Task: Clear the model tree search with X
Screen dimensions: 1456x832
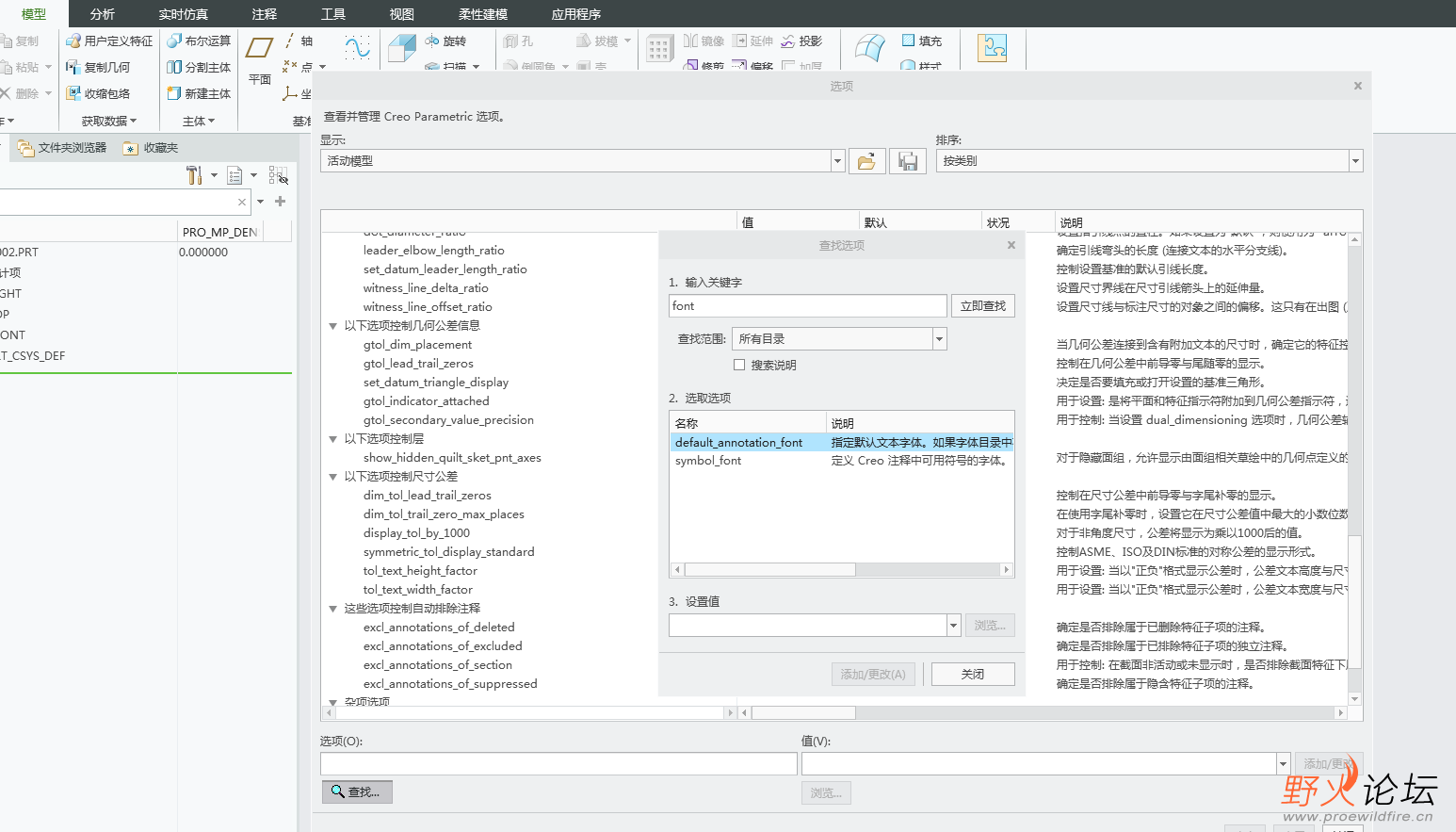Action: click(x=242, y=202)
